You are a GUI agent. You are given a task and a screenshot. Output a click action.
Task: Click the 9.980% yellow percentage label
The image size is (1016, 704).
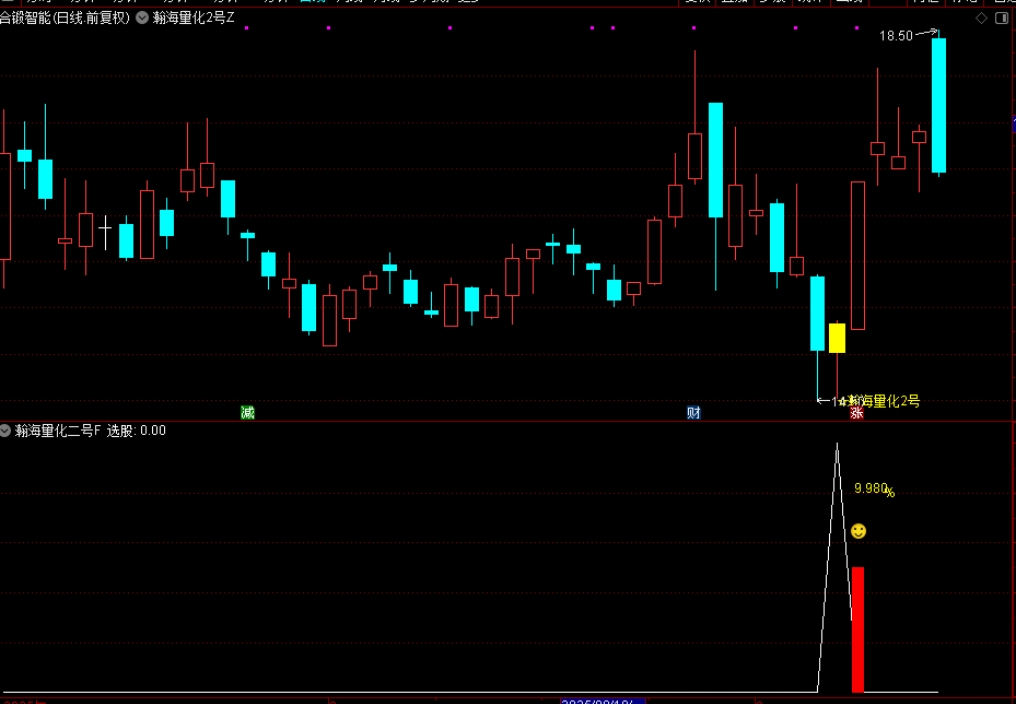point(873,489)
